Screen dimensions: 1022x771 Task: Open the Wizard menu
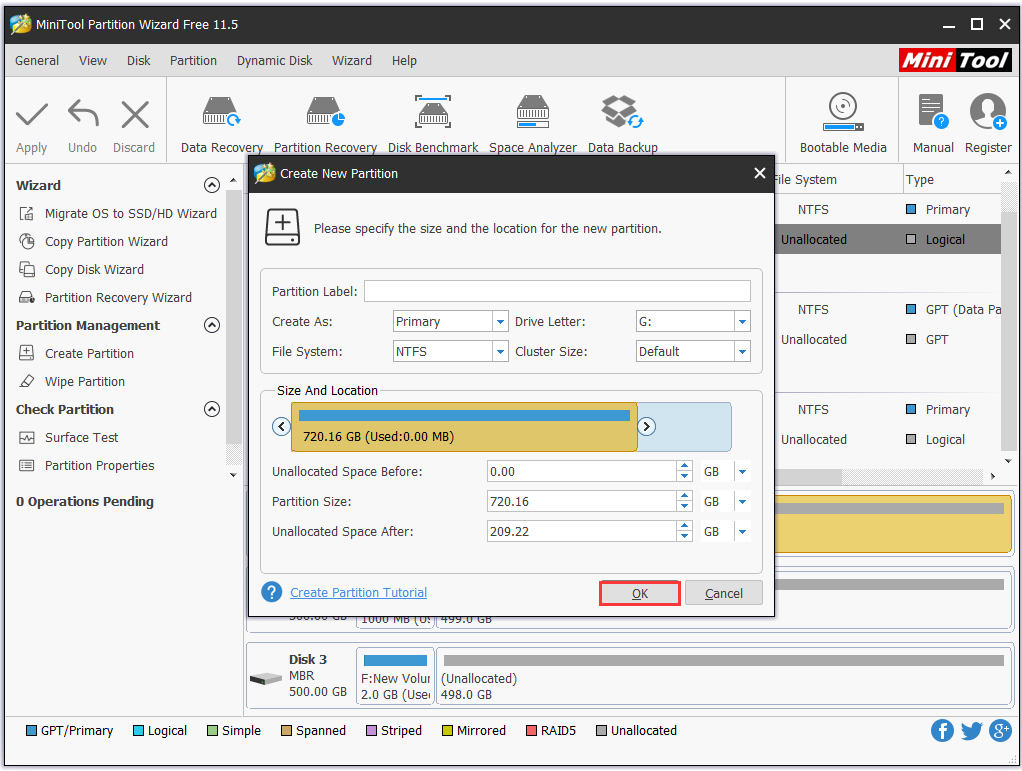coord(352,61)
